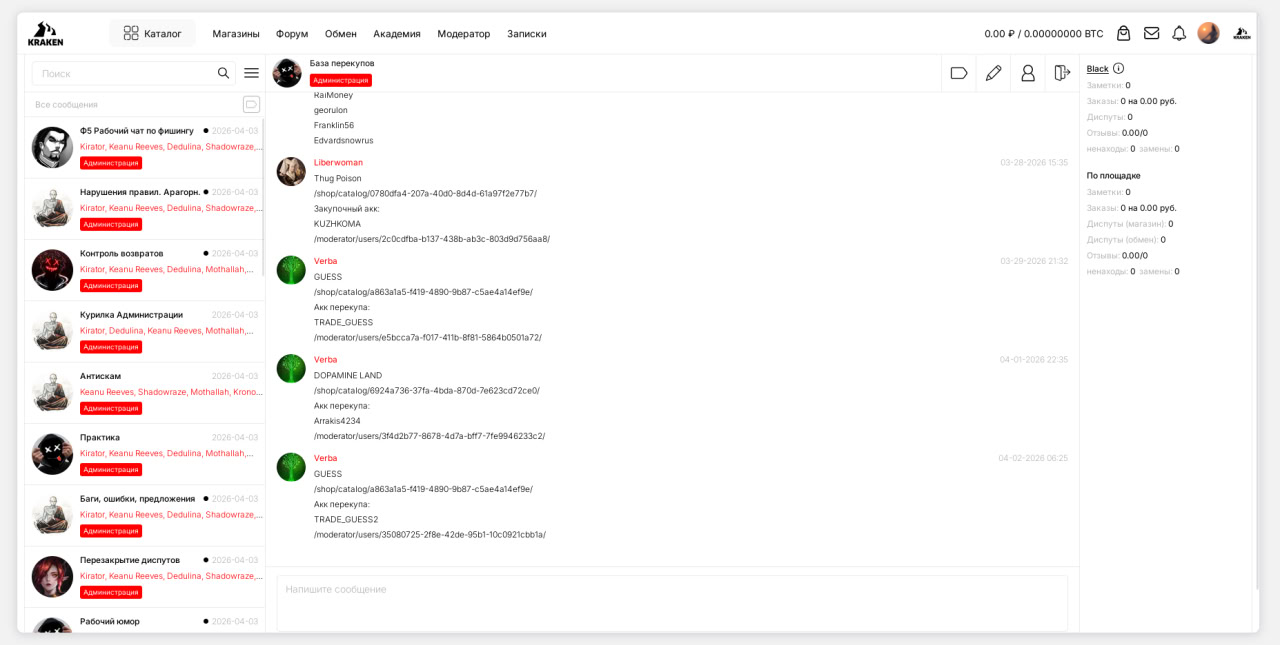This screenshot has width=1280, height=645.
Task: Click the notifications bell icon
Action: (1179, 33)
